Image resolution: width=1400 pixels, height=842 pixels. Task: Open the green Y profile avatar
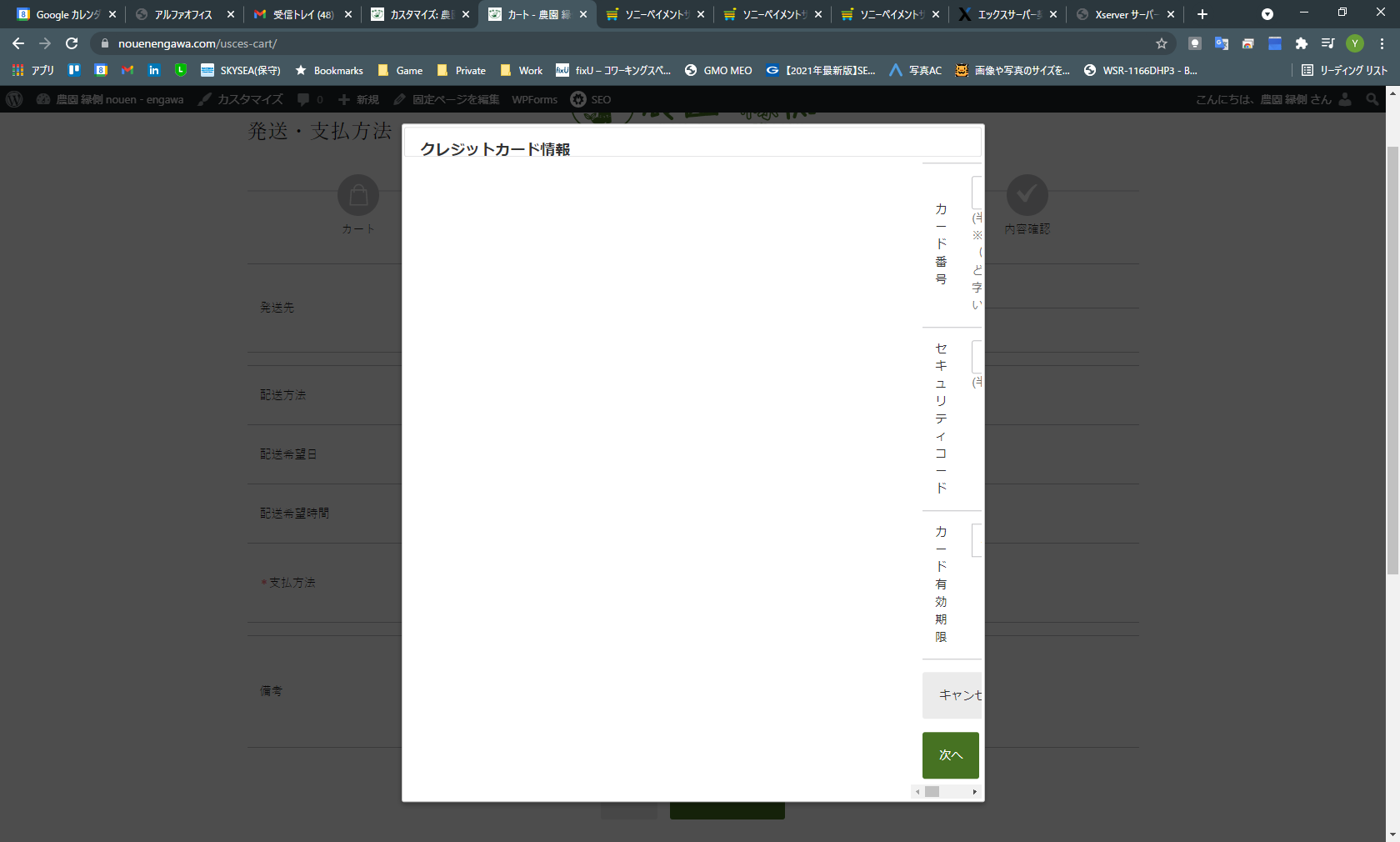(1355, 43)
